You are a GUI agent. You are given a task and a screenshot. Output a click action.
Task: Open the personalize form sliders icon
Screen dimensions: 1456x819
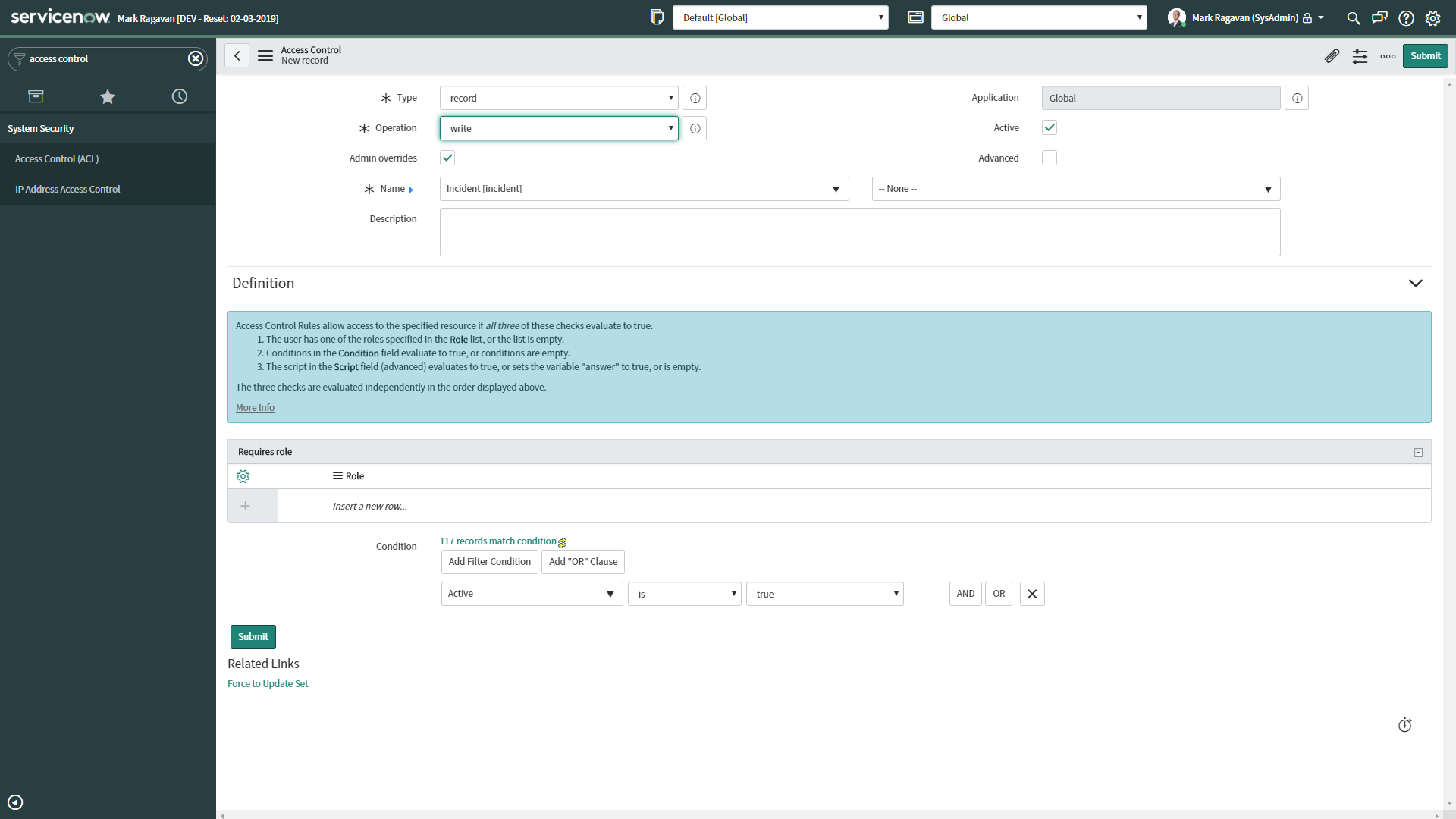click(1360, 56)
